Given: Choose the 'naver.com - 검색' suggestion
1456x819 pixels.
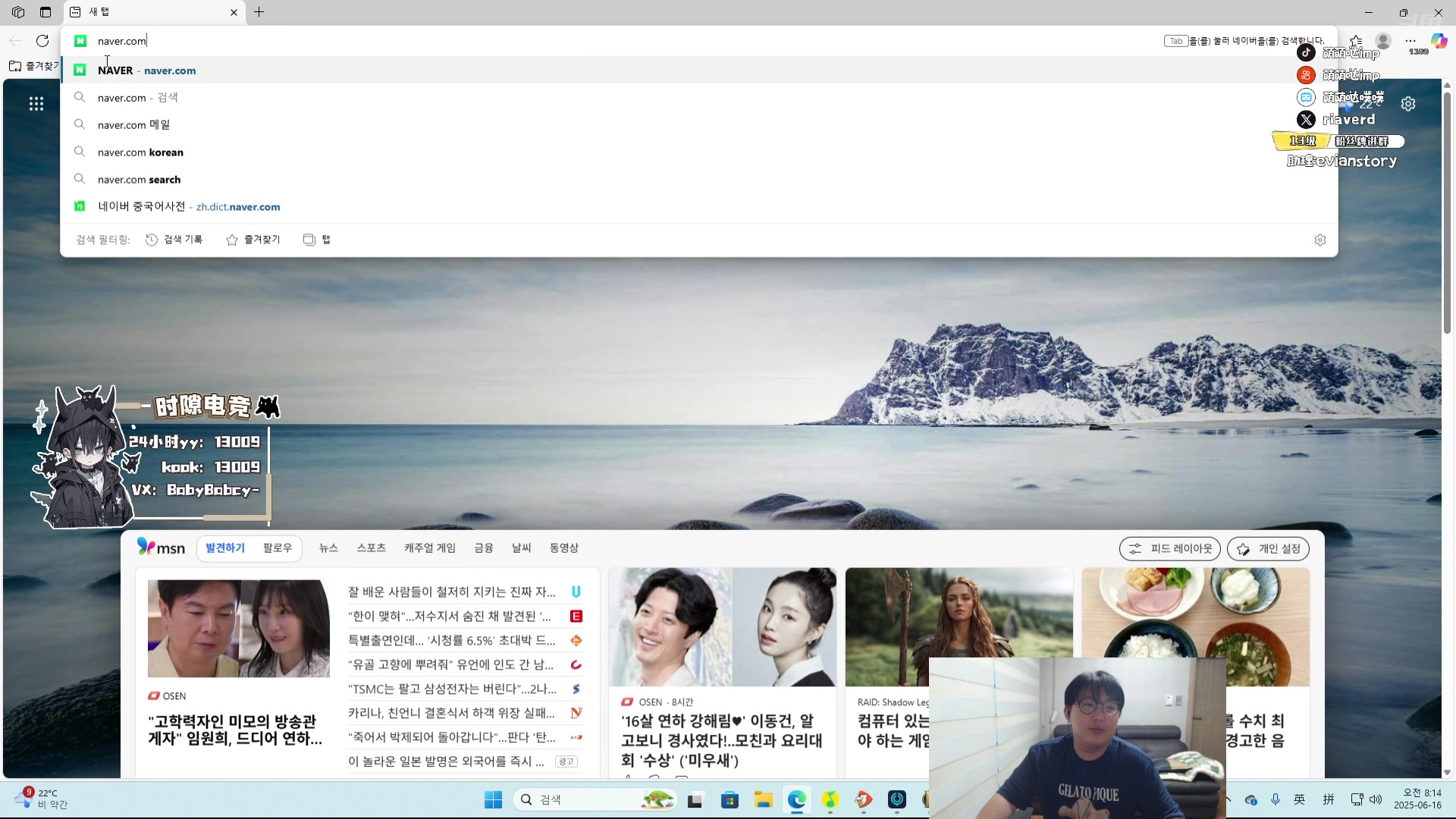Looking at the screenshot, I should coord(699,98).
